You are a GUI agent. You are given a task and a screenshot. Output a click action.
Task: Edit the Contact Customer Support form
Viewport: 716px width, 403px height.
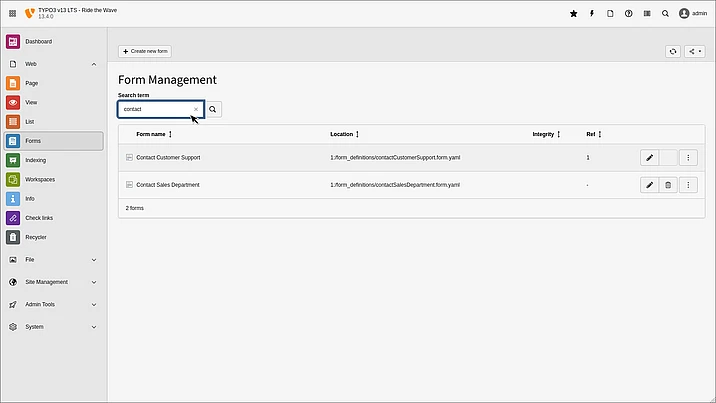pos(649,158)
